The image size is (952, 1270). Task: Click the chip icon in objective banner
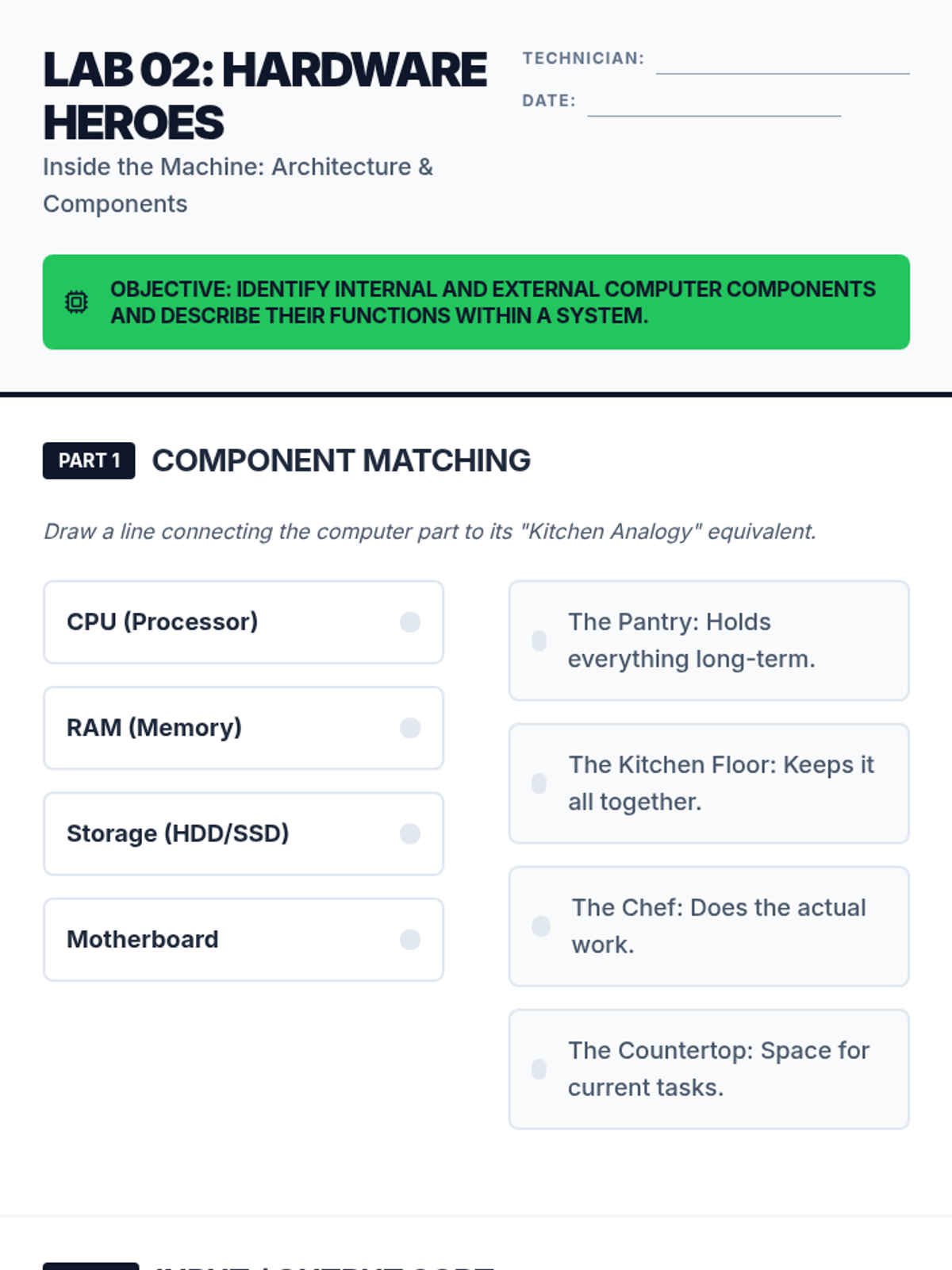coord(76,302)
